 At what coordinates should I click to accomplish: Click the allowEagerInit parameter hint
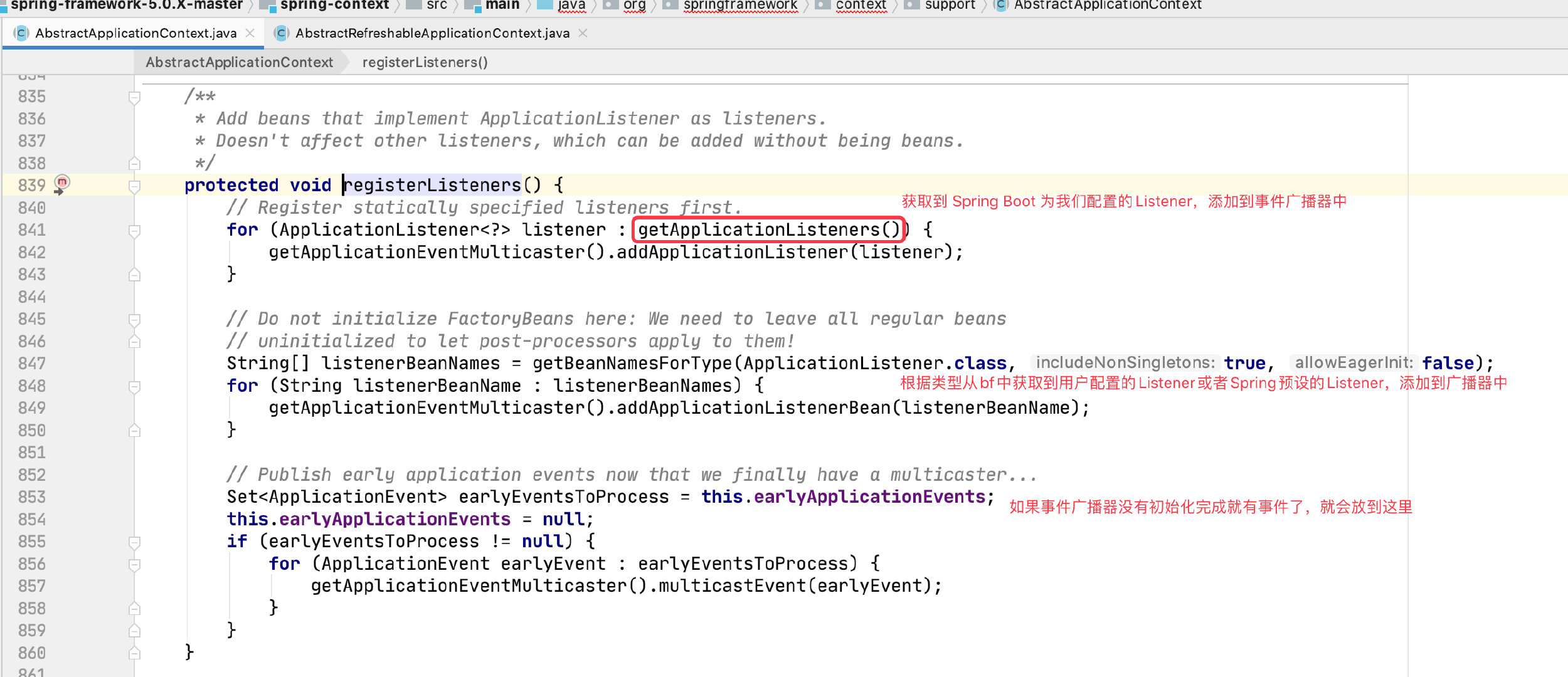coord(1353,363)
